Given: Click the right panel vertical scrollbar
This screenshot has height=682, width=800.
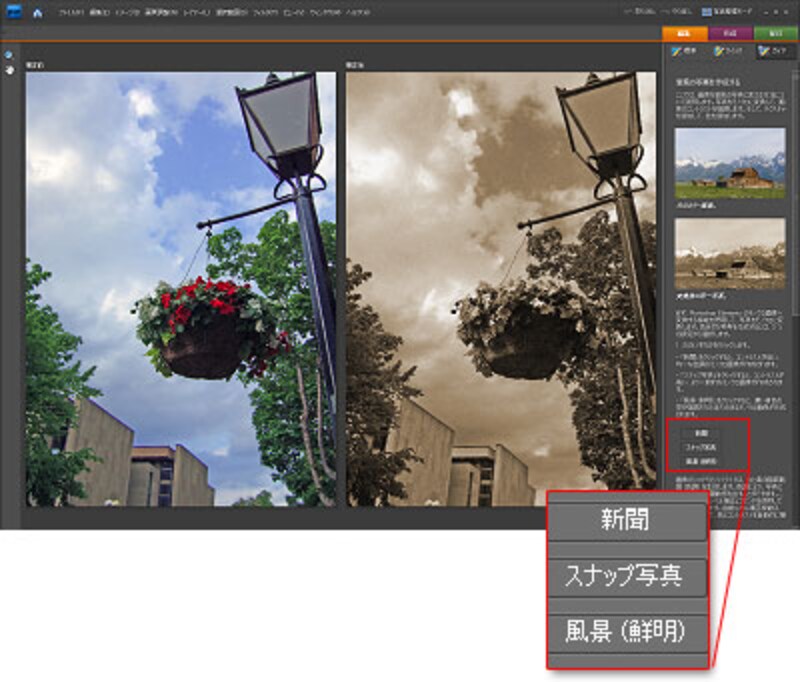Looking at the screenshot, I should click(x=795, y=200).
